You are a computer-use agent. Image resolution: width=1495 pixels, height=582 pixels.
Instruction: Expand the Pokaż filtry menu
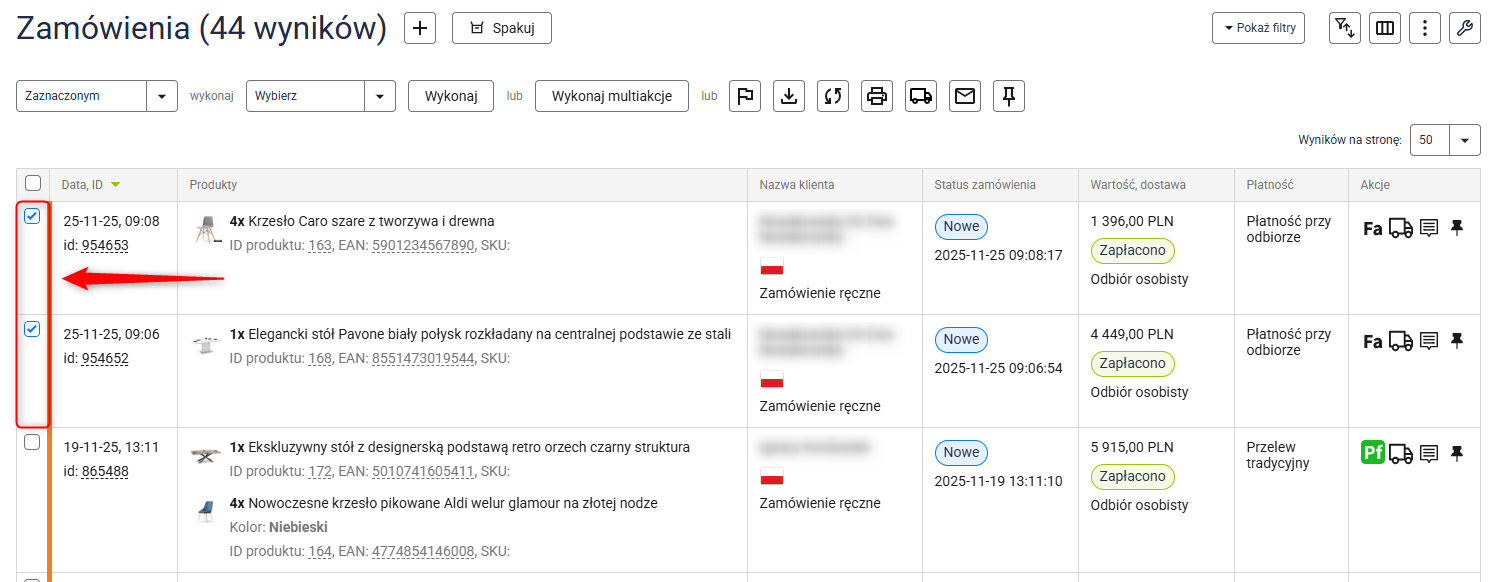tap(1258, 28)
